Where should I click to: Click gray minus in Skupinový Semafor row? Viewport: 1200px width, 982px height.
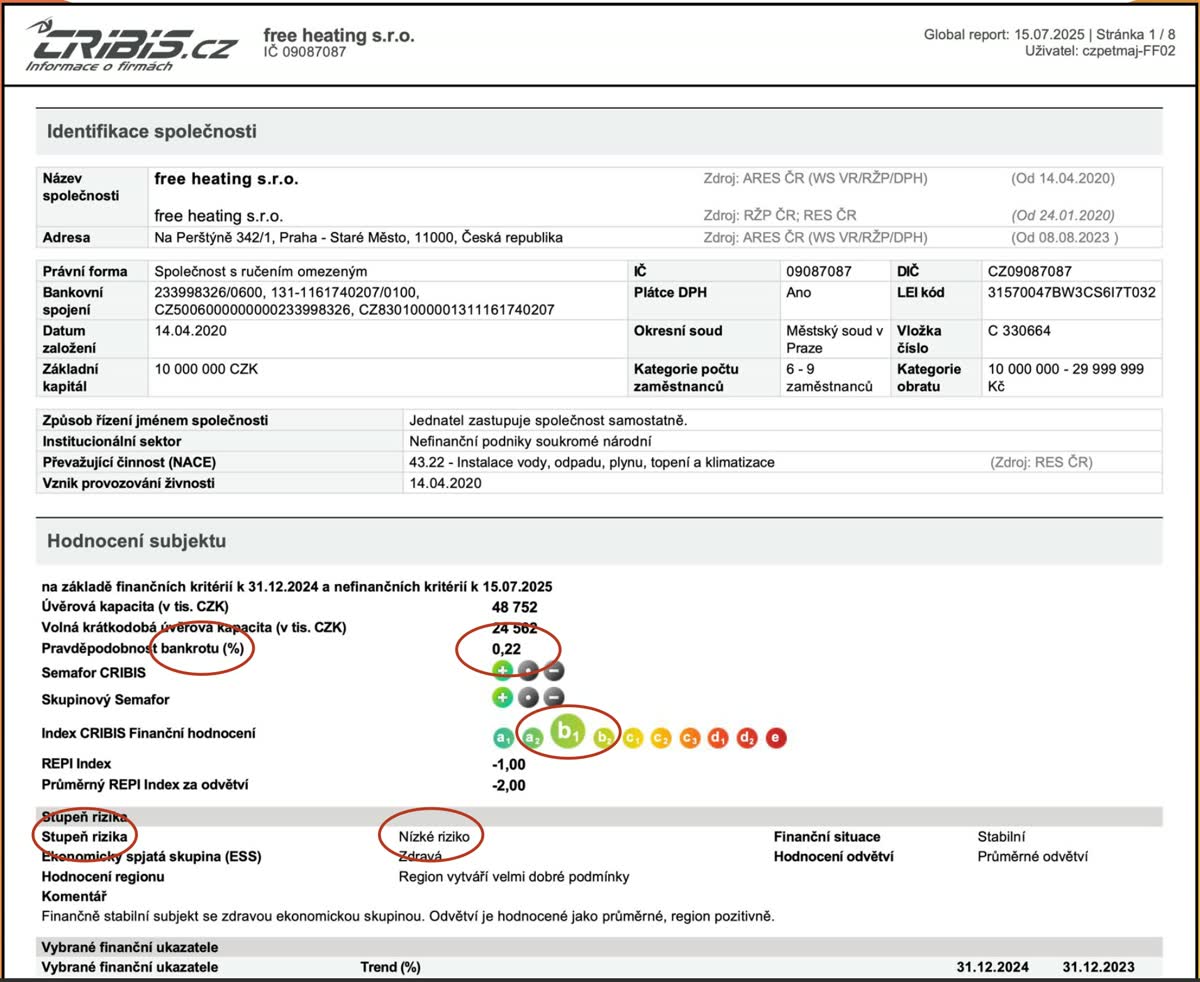(x=554, y=698)
